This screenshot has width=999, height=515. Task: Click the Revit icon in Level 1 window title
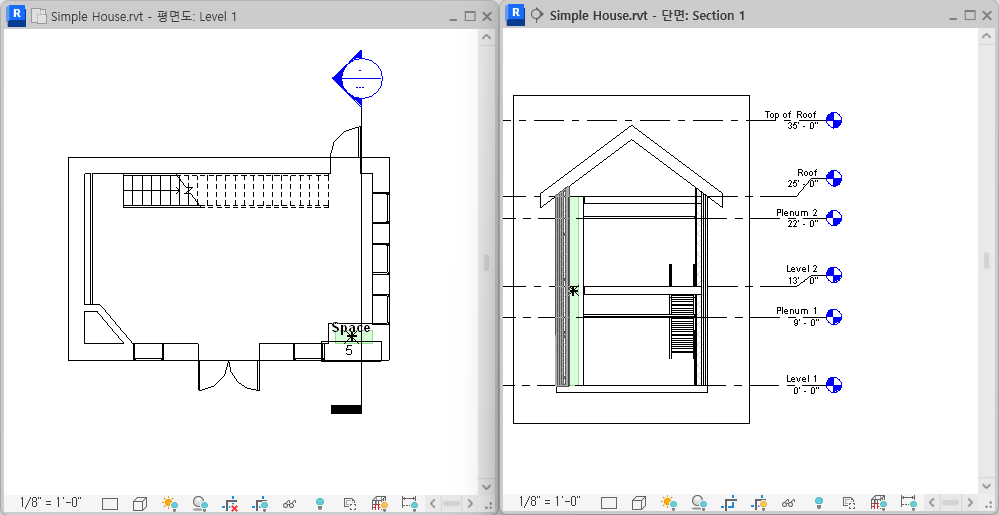point(17,15)
